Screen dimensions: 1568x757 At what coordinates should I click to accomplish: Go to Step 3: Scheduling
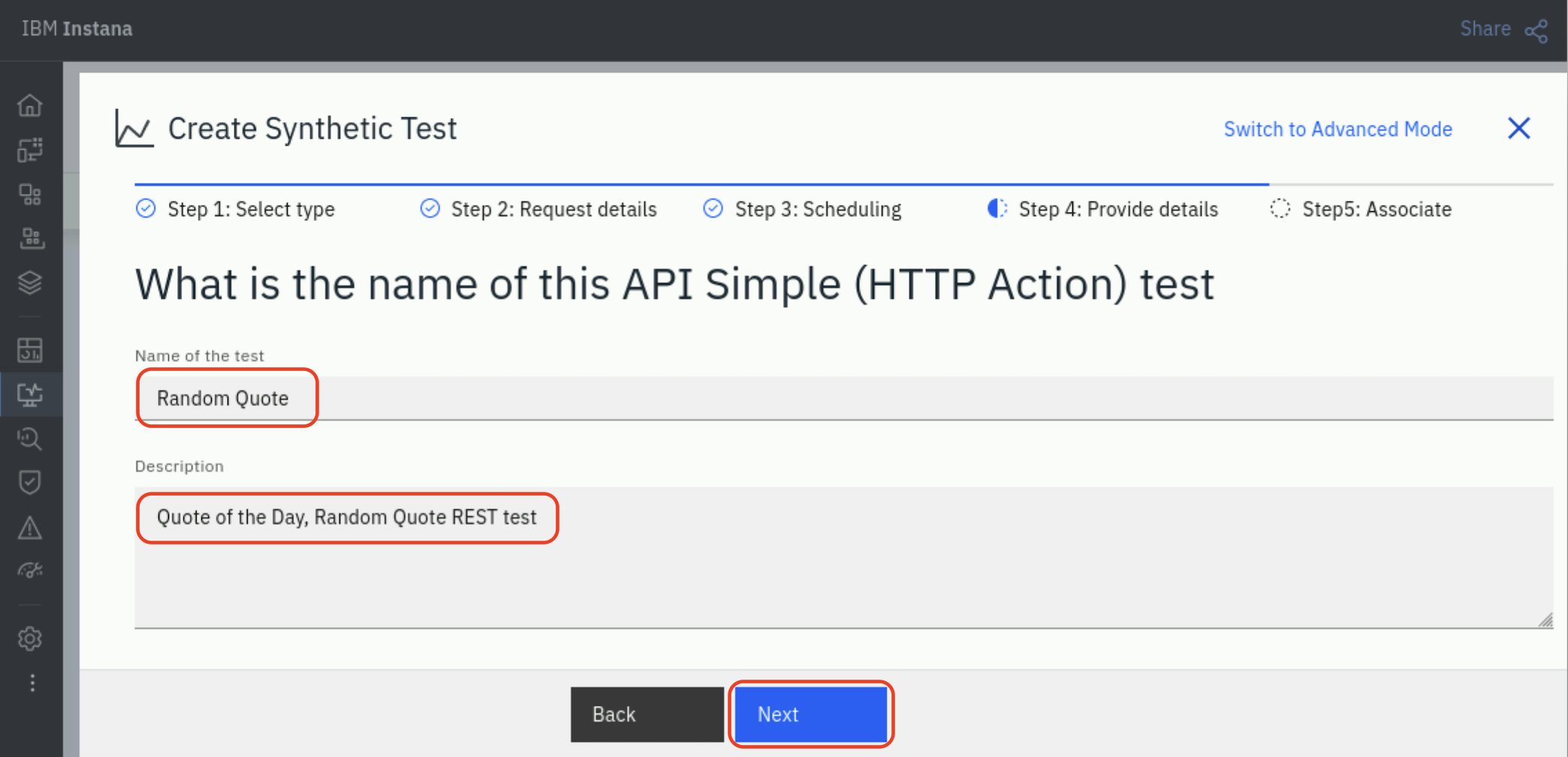pos(818,209)
